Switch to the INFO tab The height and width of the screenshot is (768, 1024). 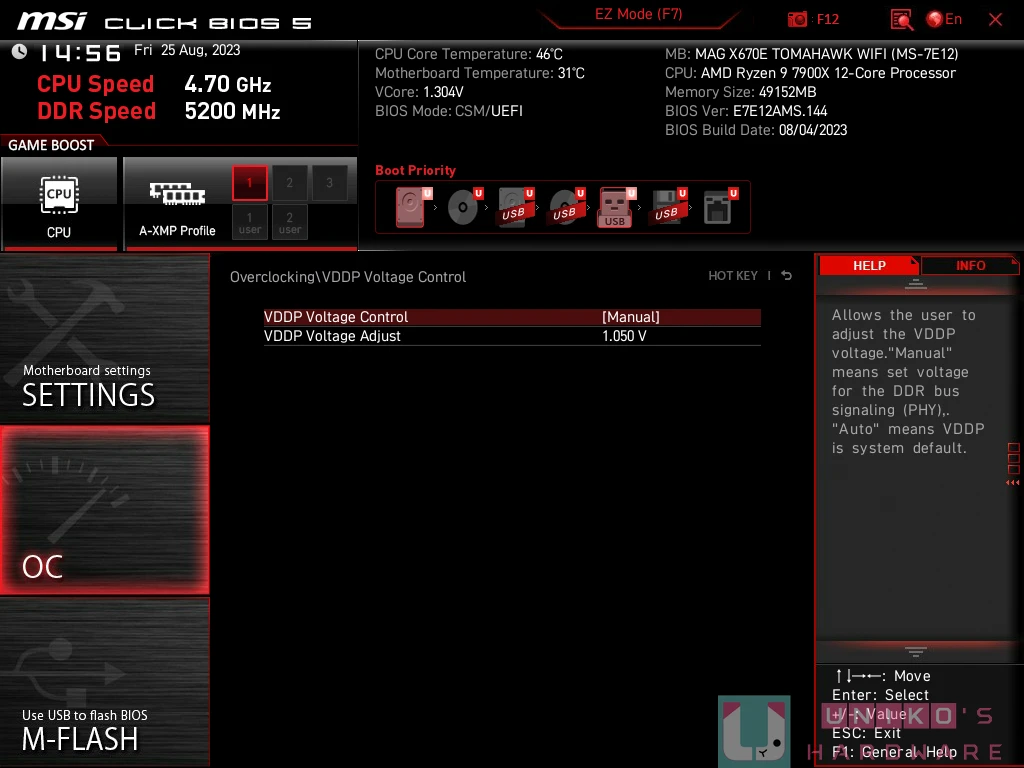[x=970, y=266]
